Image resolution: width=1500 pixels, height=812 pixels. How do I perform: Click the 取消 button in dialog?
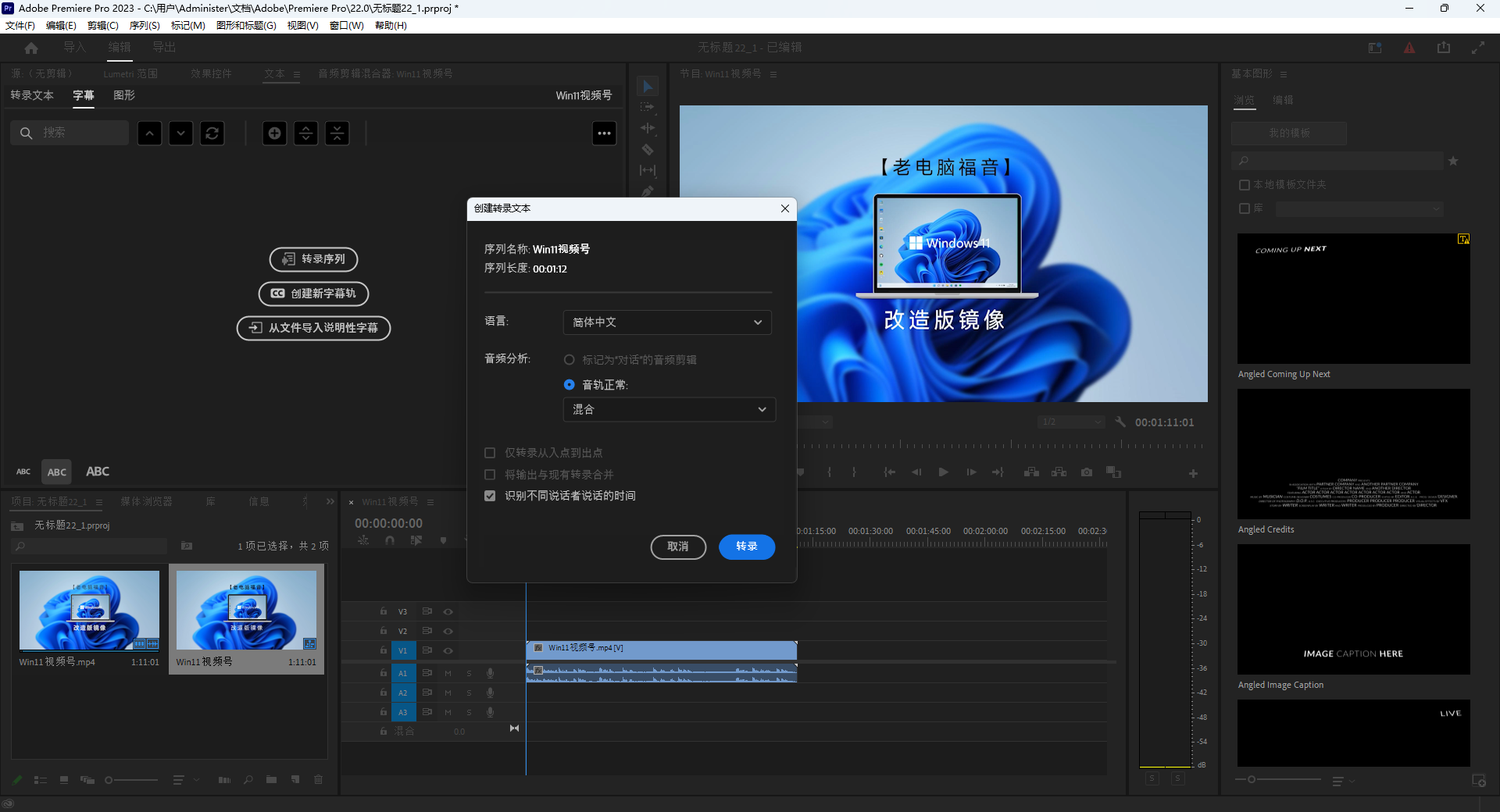click(678, 547)
